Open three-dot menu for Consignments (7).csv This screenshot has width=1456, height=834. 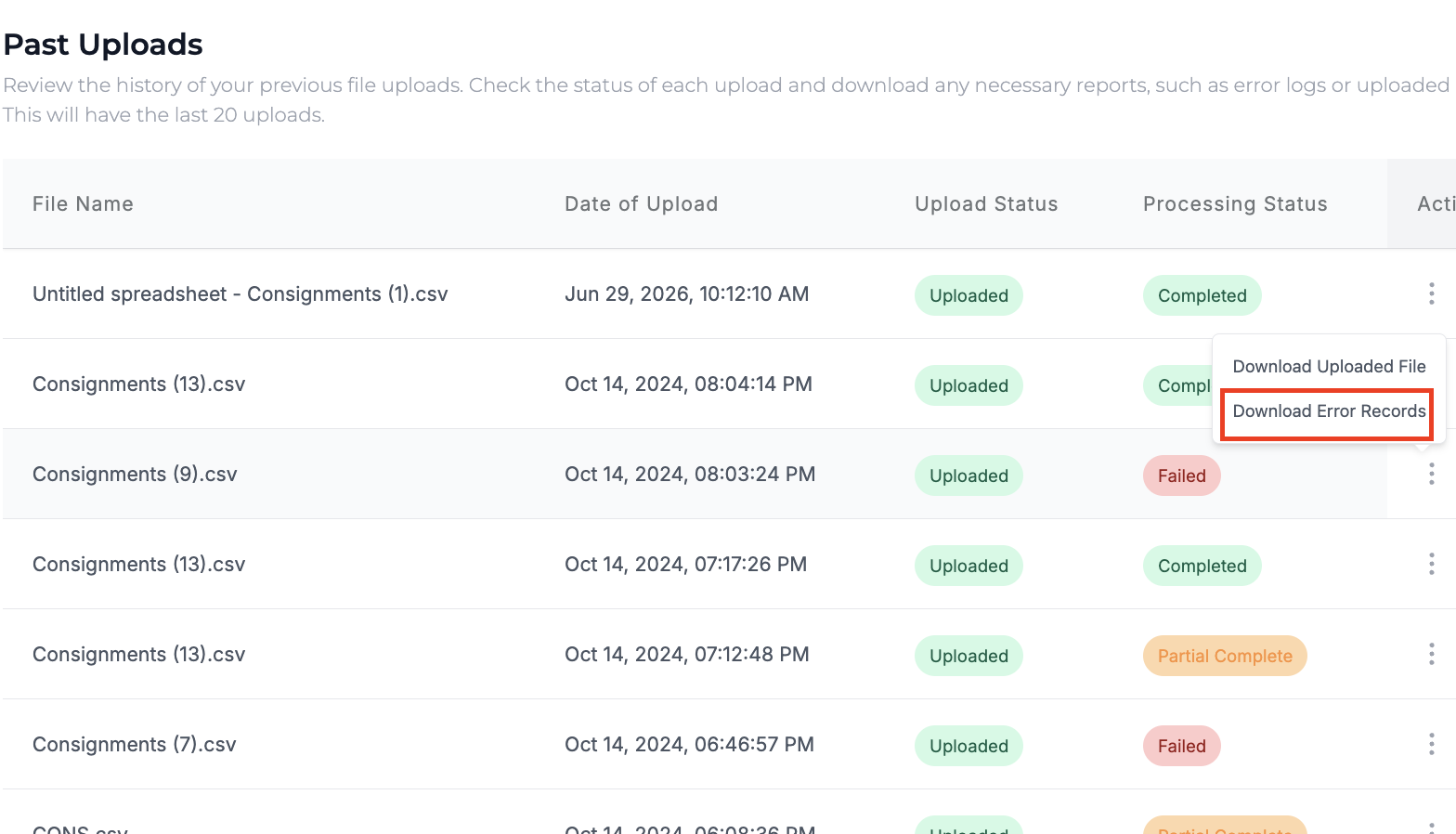[1431, 745]
